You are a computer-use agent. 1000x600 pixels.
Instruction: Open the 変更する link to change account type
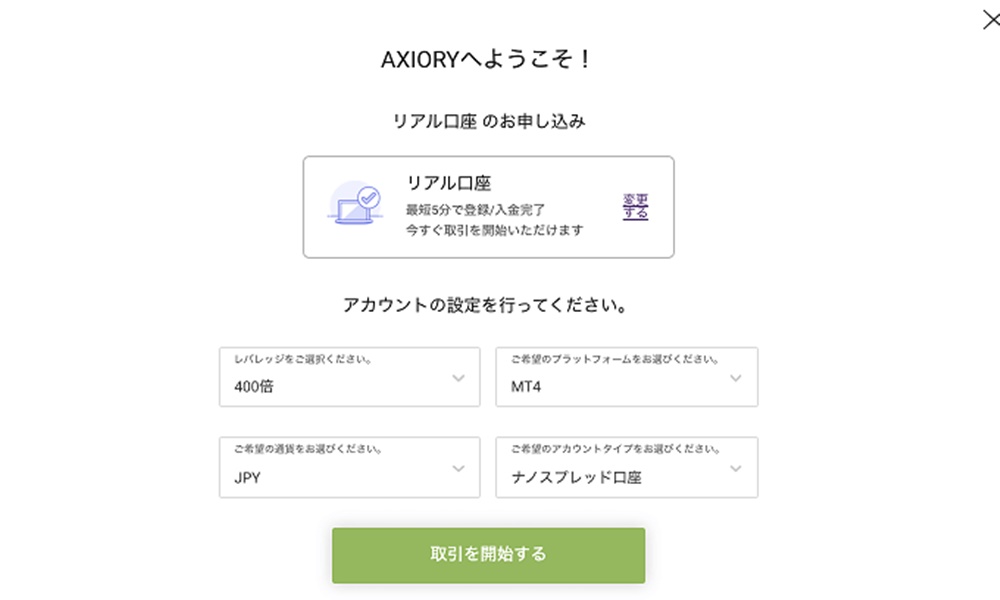click(634, 206)
